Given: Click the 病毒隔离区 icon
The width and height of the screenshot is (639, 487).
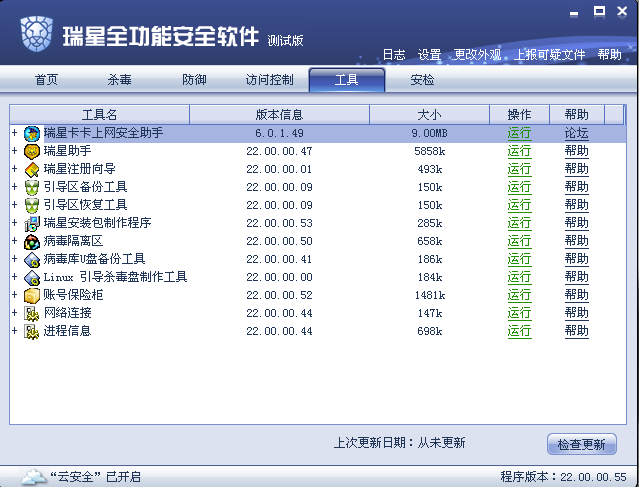Looking at the screenshot, I should tap(32, 241).
